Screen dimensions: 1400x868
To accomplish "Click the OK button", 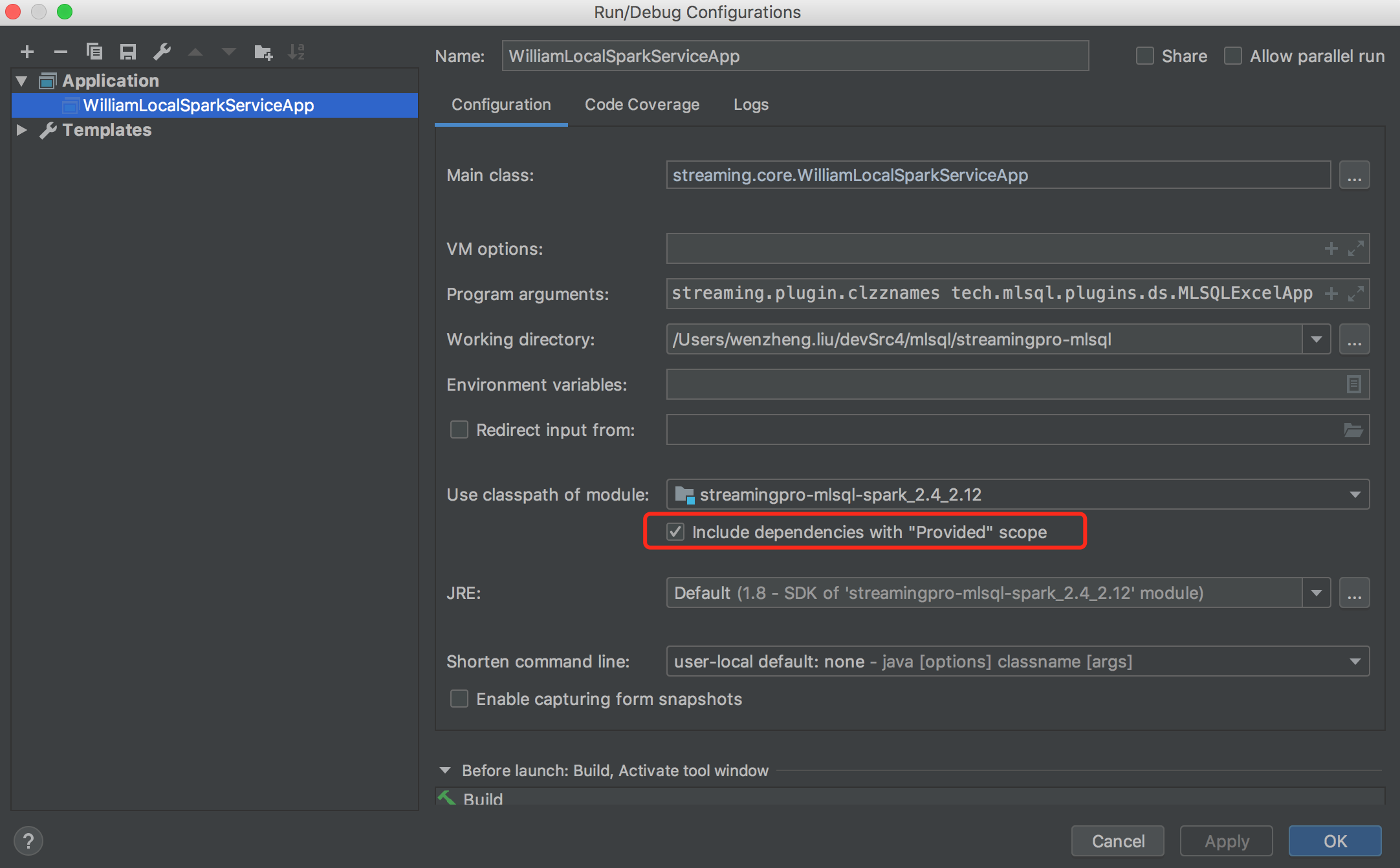I will (x=1335, y=841).
